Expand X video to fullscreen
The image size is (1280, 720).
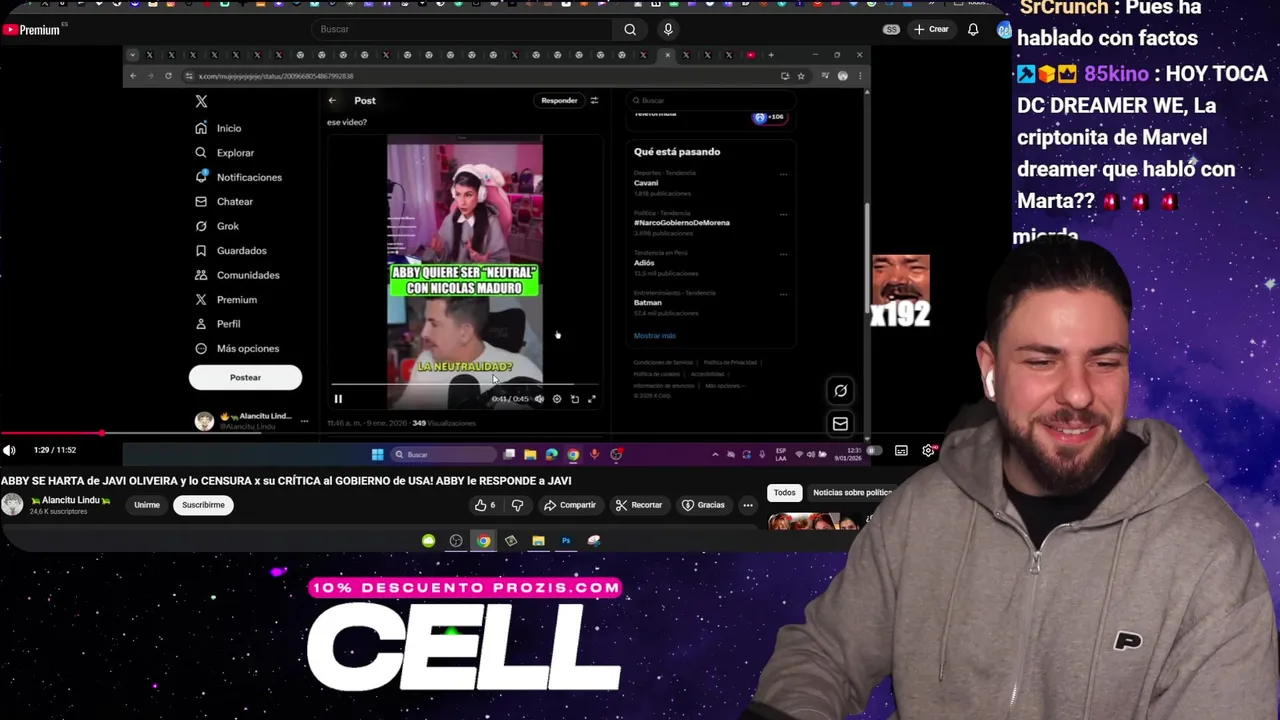coord(592,399)
